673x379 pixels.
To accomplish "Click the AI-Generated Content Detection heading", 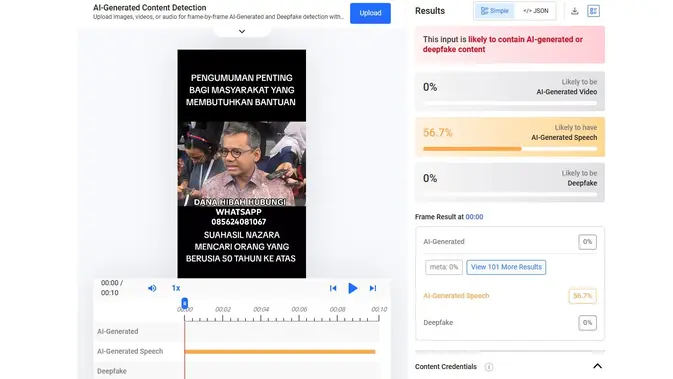I will click(x=149, y=7).
